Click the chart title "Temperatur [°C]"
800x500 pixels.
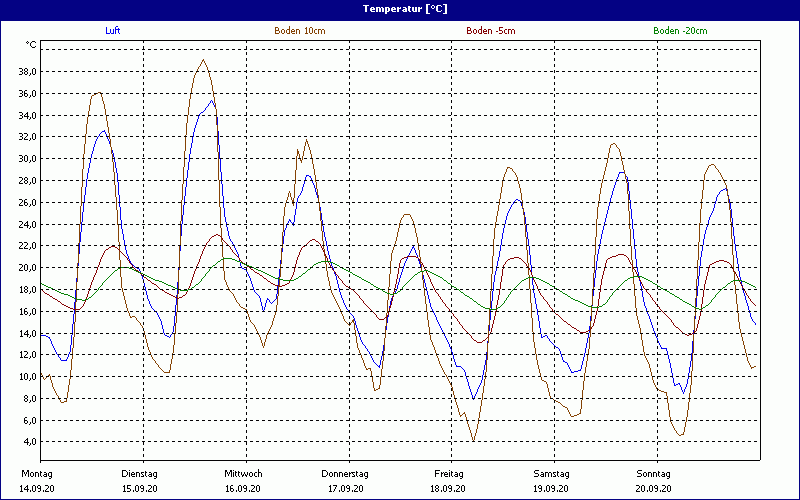pos(405,9)
